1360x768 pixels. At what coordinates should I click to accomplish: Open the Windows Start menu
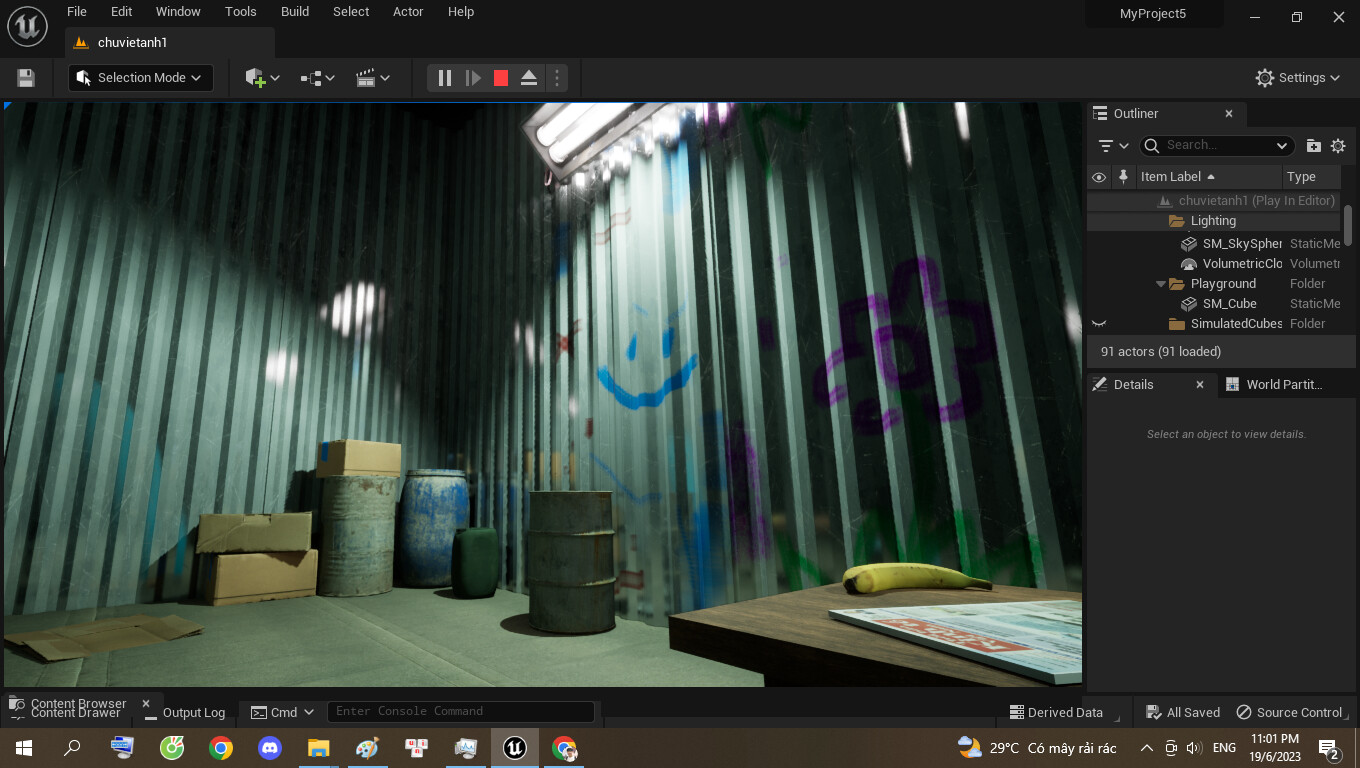(x=24, y=748)
